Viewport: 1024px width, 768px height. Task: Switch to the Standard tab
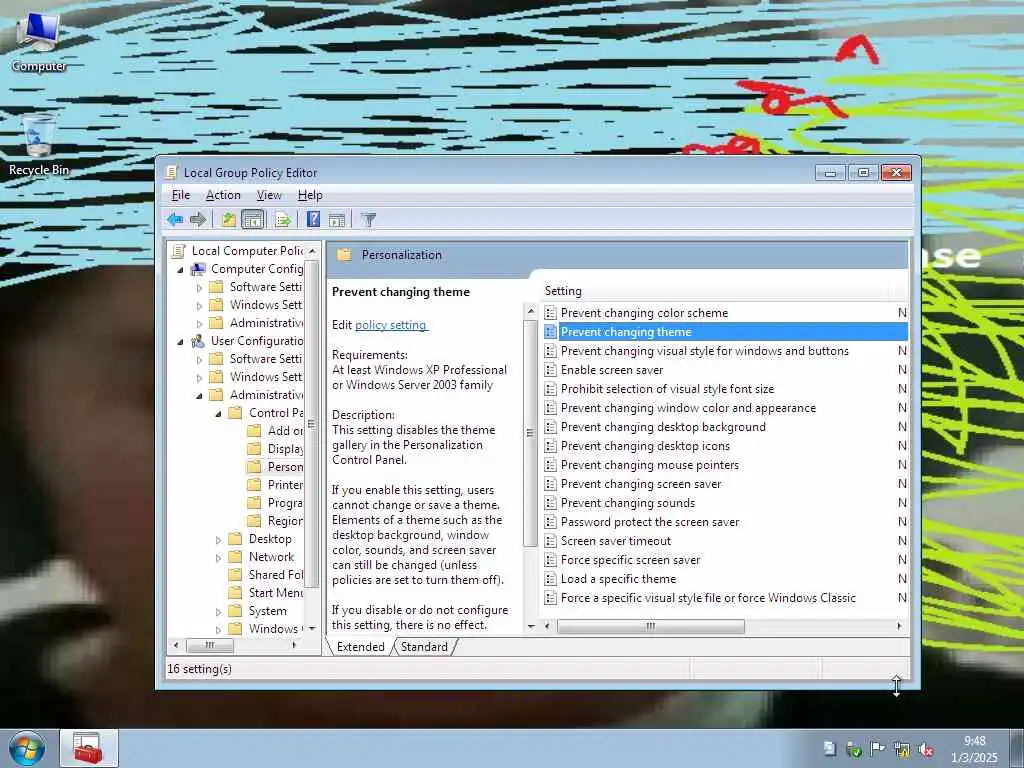(424, 647)
